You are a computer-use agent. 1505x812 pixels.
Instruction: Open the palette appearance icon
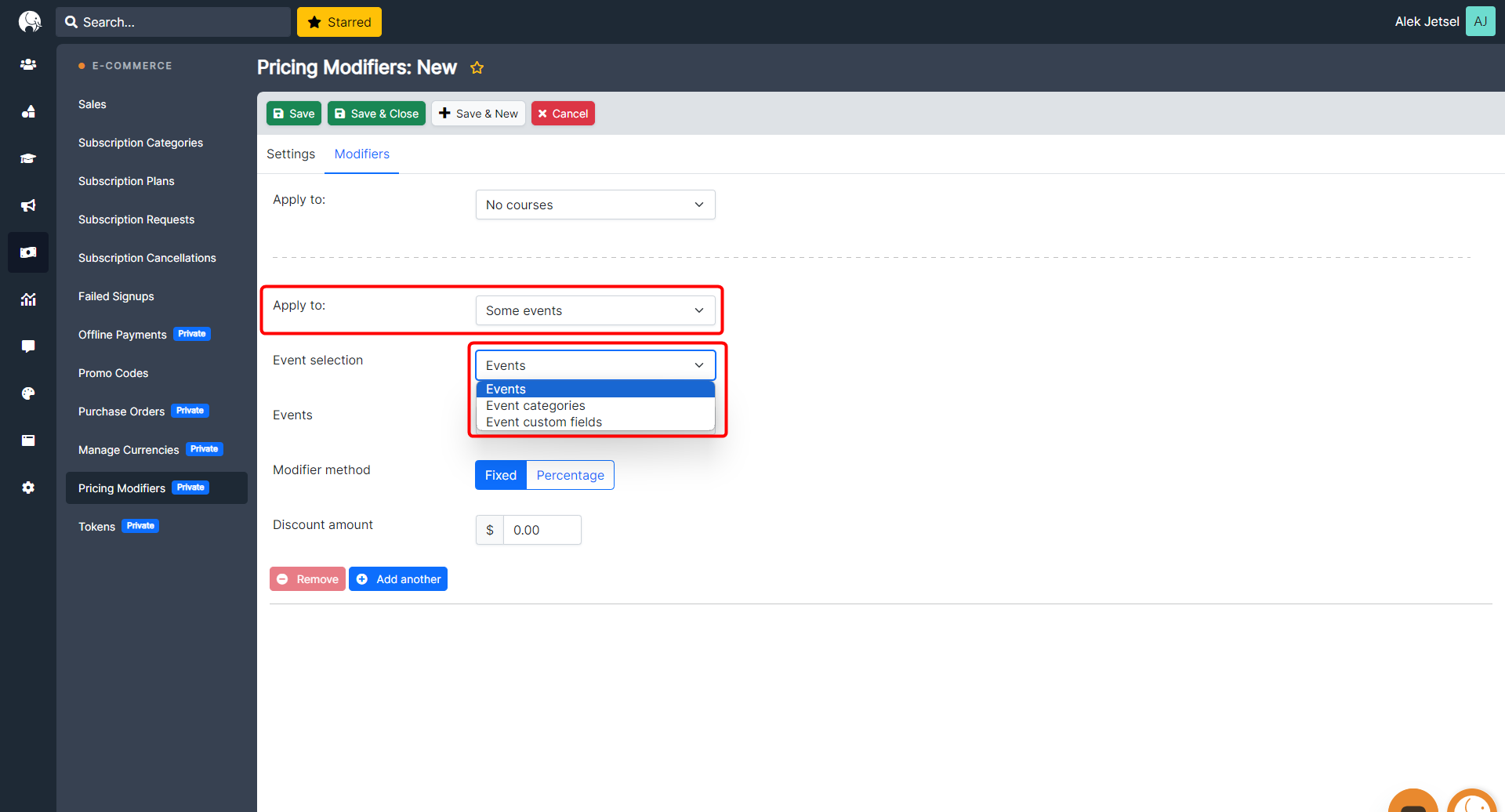tap(28, 393)
